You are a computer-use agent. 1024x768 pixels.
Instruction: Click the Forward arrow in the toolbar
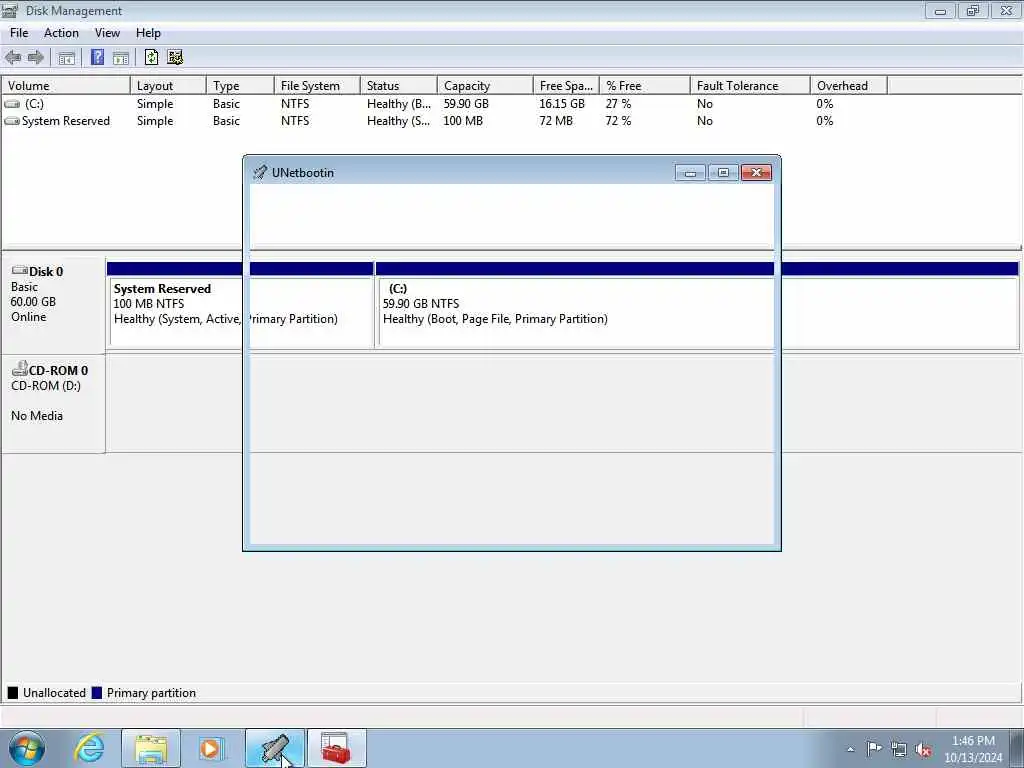point(35,57)
